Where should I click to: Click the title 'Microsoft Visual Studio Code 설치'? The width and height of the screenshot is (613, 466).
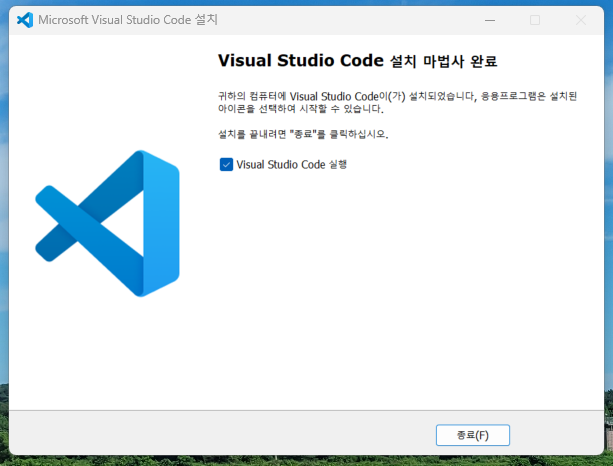point(128,20)
